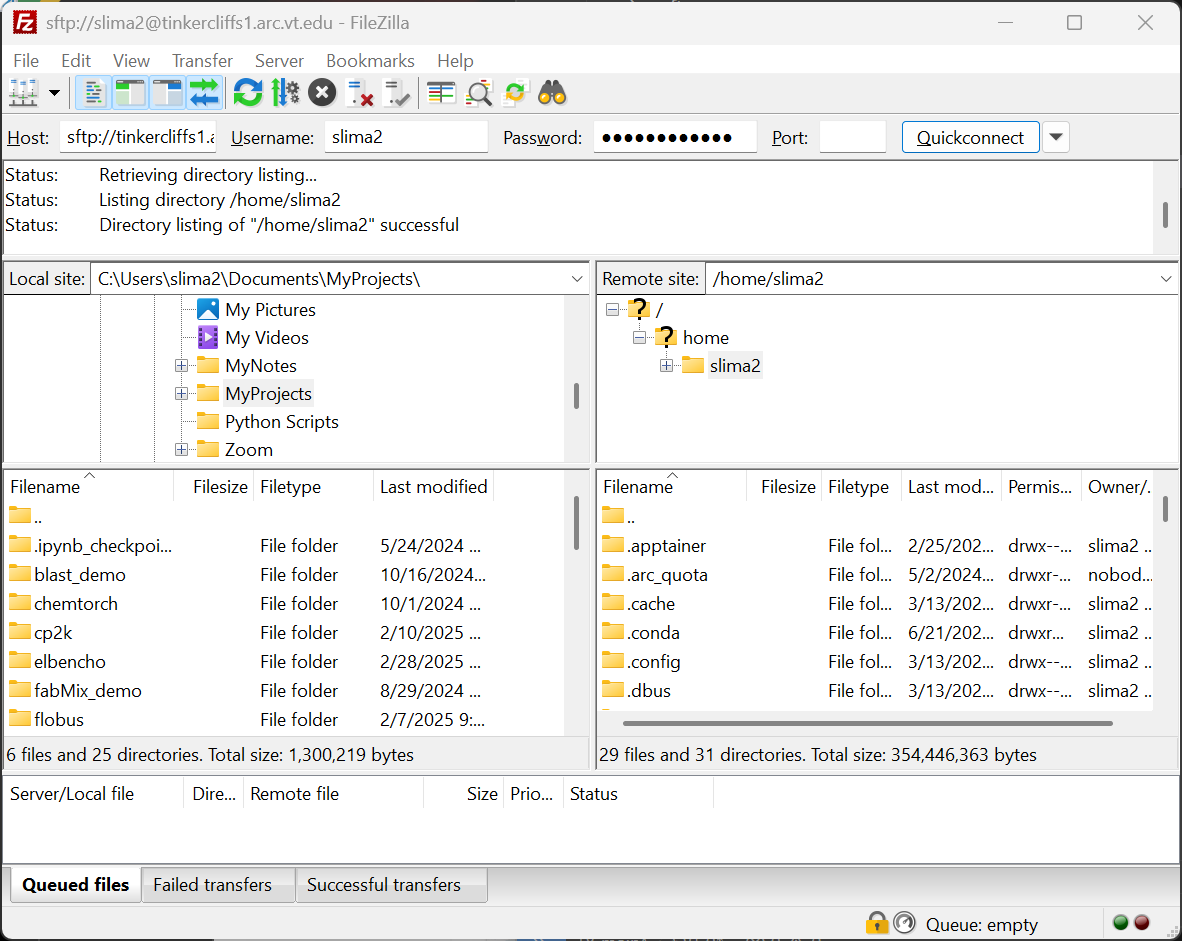Viewport: 1182px width, 941px height.
Task: Switch to the Queued files tab
Action: tap(75, 884)
